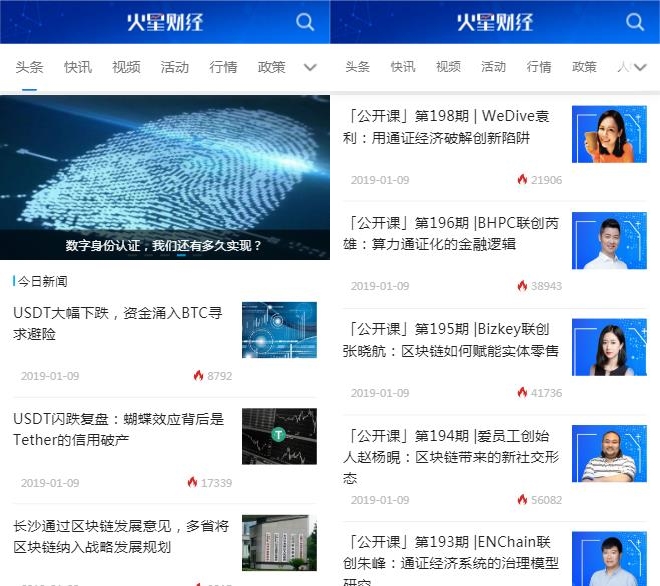The image size is (660, 586).
Task: Click Tether chart thumbnail of USDT闪跌复盘 article
Action: (x=279, y=436)
